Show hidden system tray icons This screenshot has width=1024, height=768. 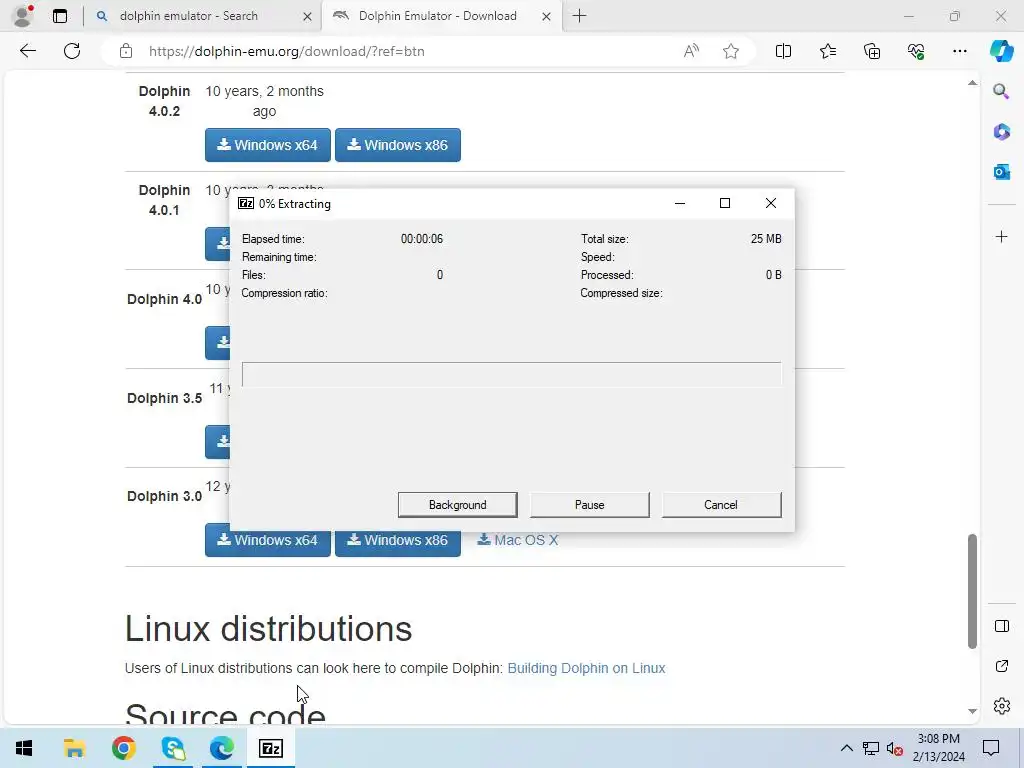846,748
